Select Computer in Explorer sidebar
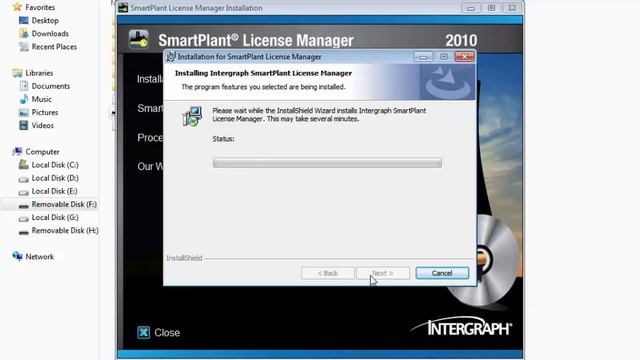 point(42,152)
